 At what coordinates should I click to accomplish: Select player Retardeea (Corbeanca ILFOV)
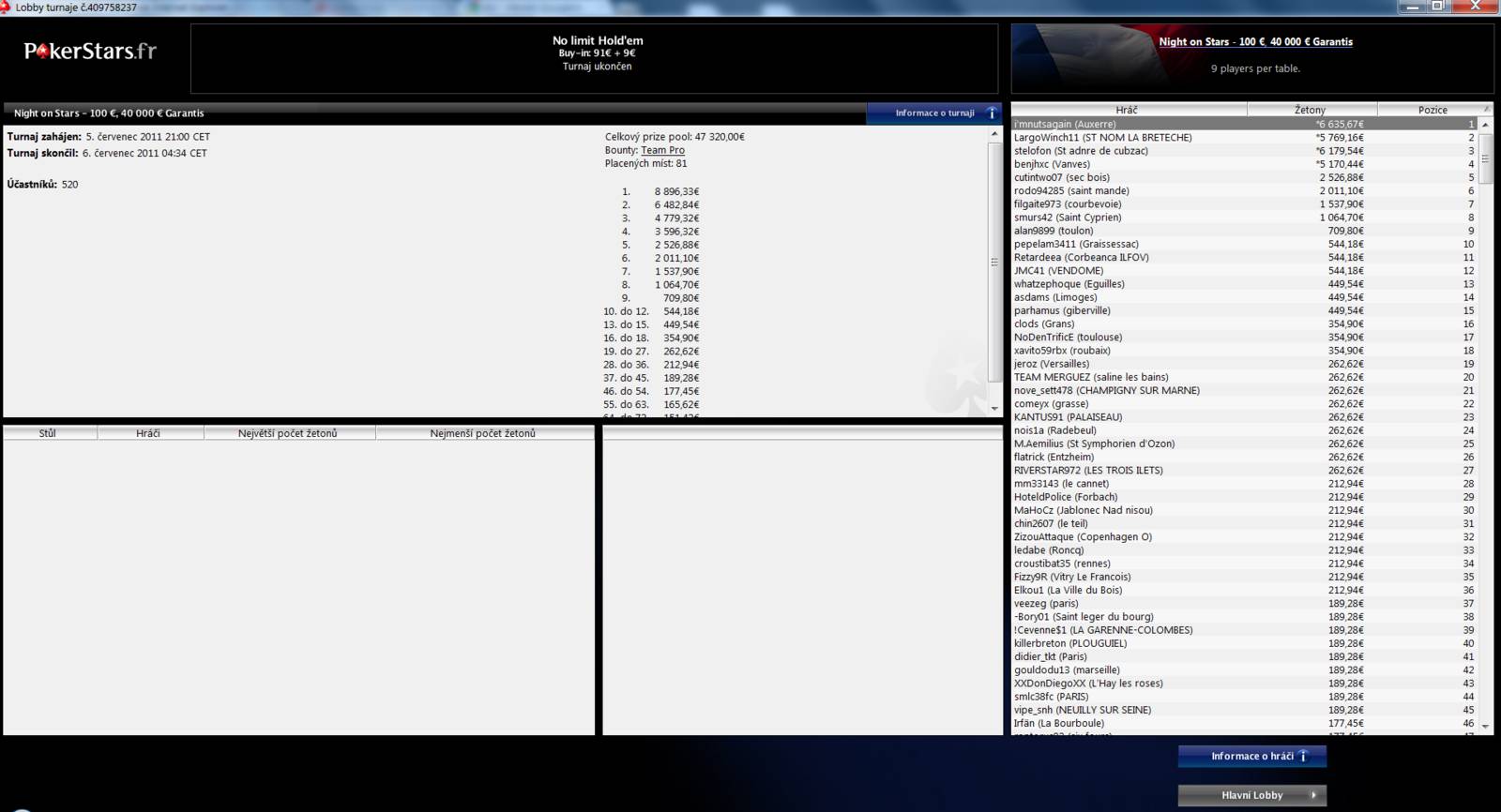[x=1245, y=257]
